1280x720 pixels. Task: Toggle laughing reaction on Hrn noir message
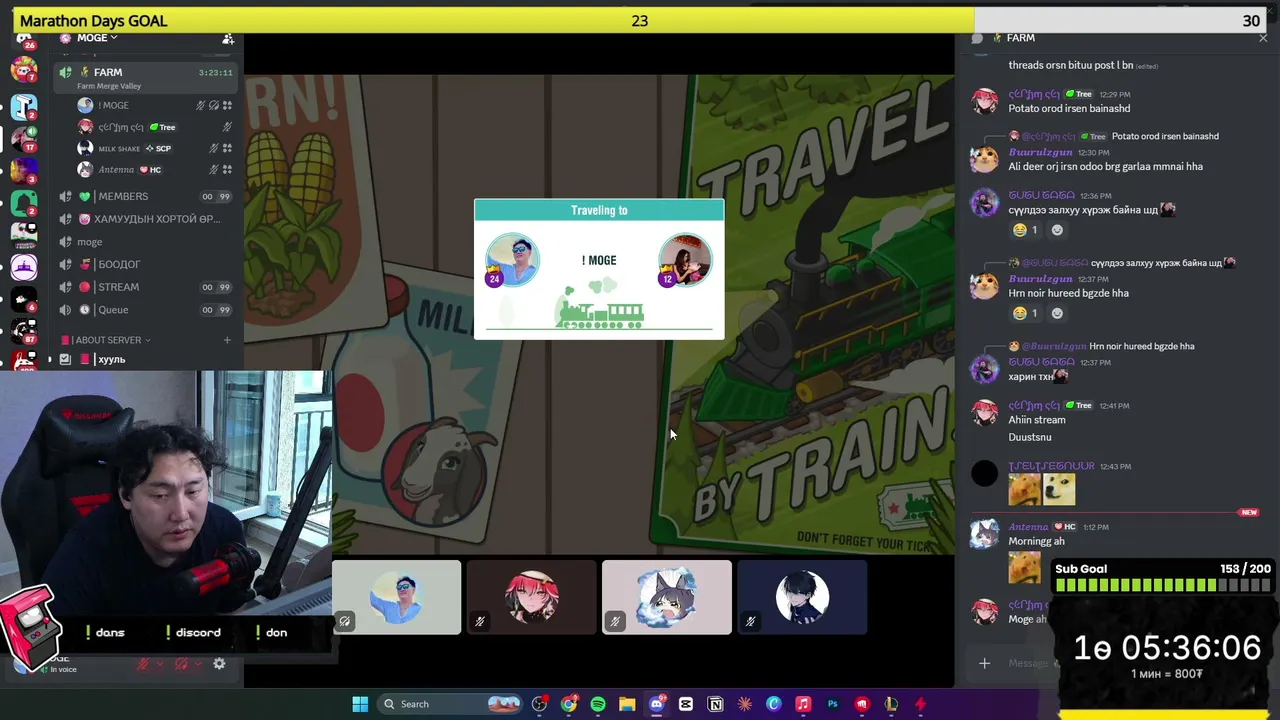1024,313
